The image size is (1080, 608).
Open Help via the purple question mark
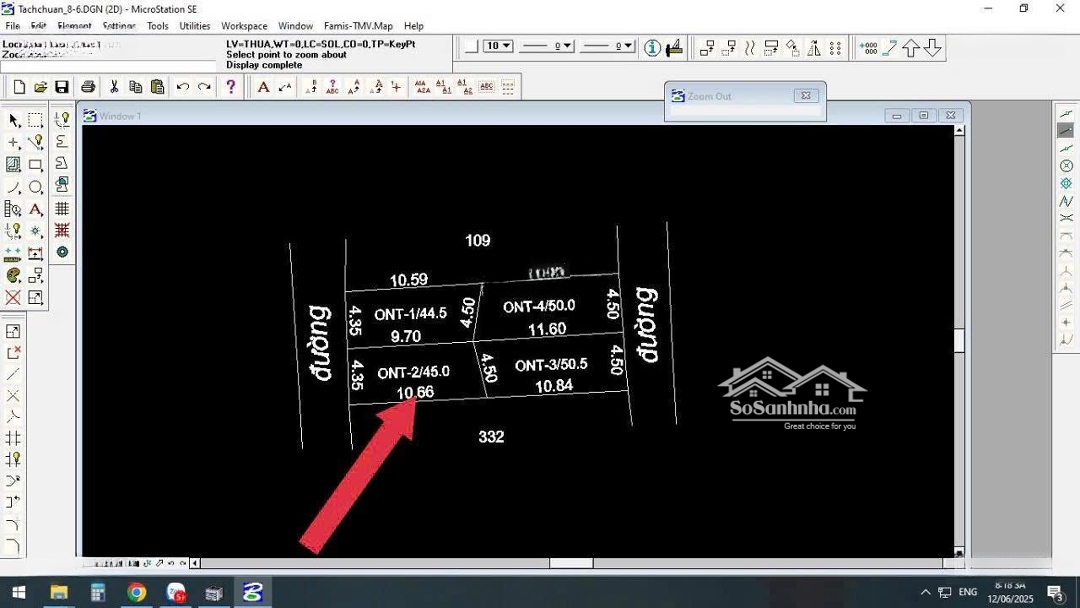[x=231, y=87]
